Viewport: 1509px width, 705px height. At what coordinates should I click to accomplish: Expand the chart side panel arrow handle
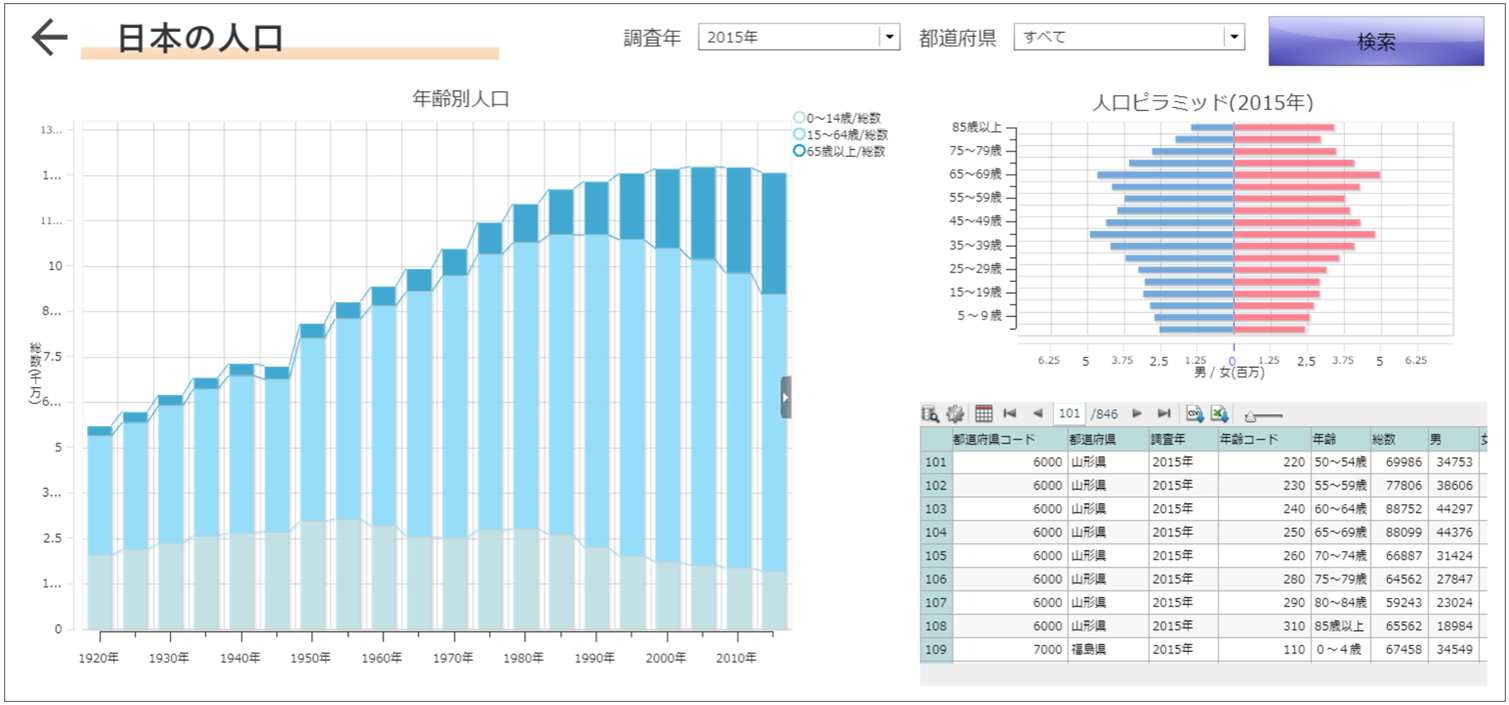tap(786, 397)
